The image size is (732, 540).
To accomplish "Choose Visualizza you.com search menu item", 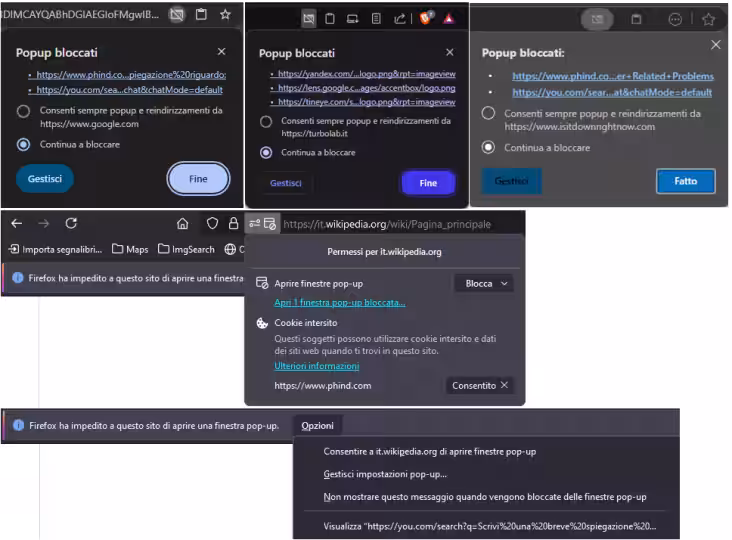I will [490, 526].
